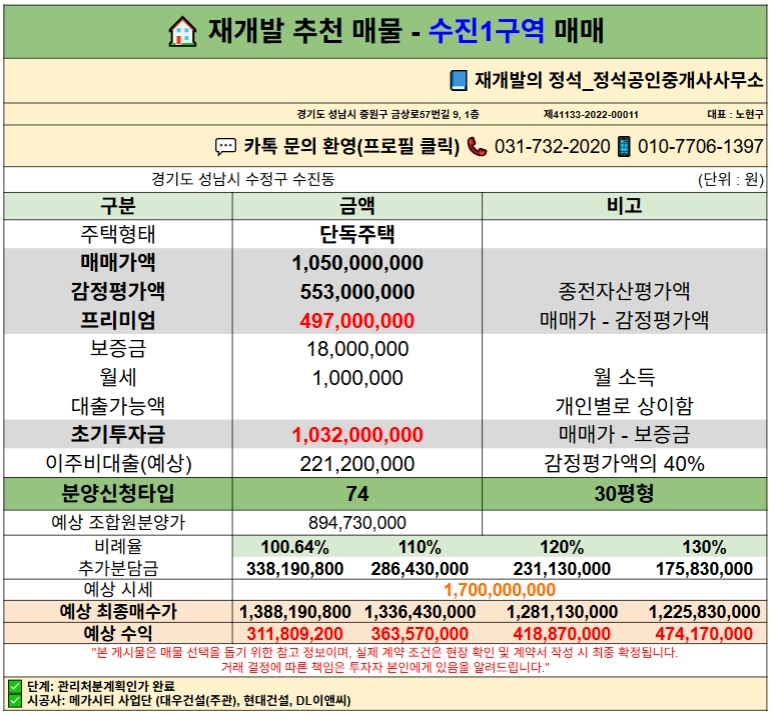Click the blue book icon beside office name
The width and height of the screenshot is (772, 718).
click(x=458, y=80)
